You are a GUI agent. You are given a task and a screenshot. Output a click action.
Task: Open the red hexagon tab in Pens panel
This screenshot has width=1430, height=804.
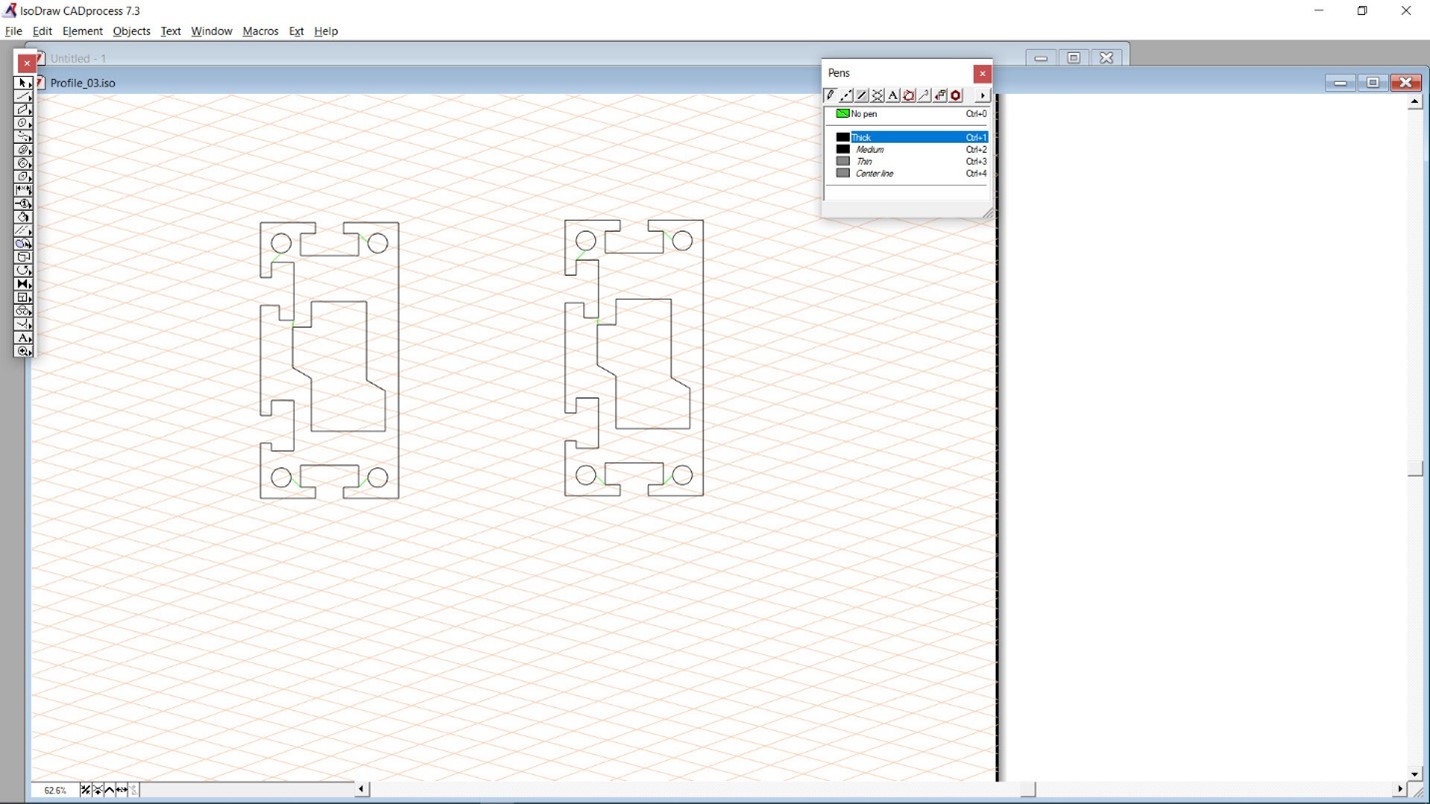(955, 95)
